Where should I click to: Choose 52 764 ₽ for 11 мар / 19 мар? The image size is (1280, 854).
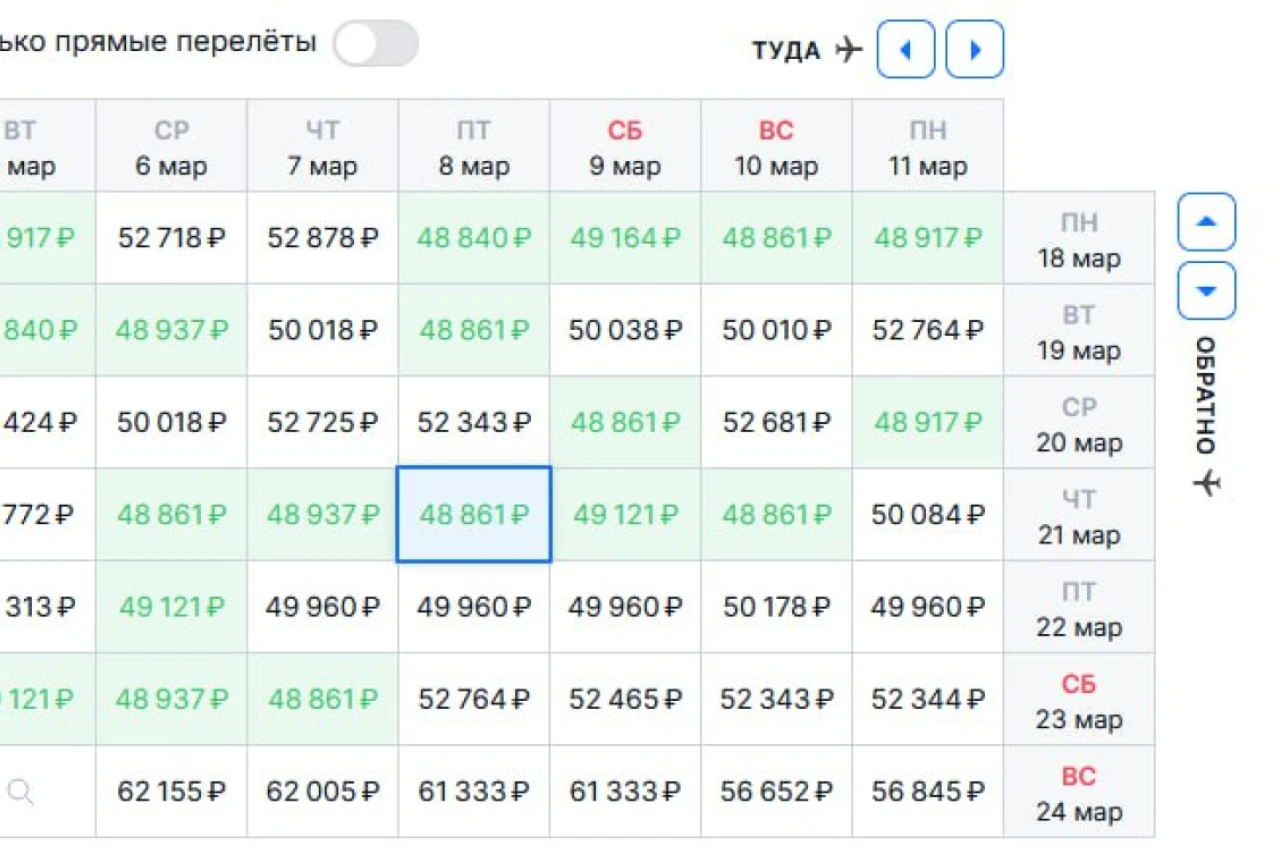(x=928, y=330)
